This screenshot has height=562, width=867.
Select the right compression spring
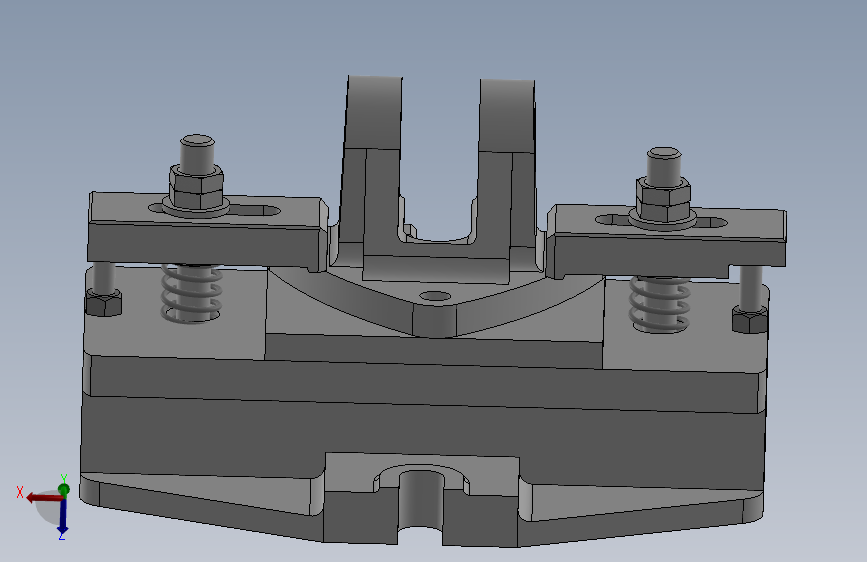tap(660, 304)
